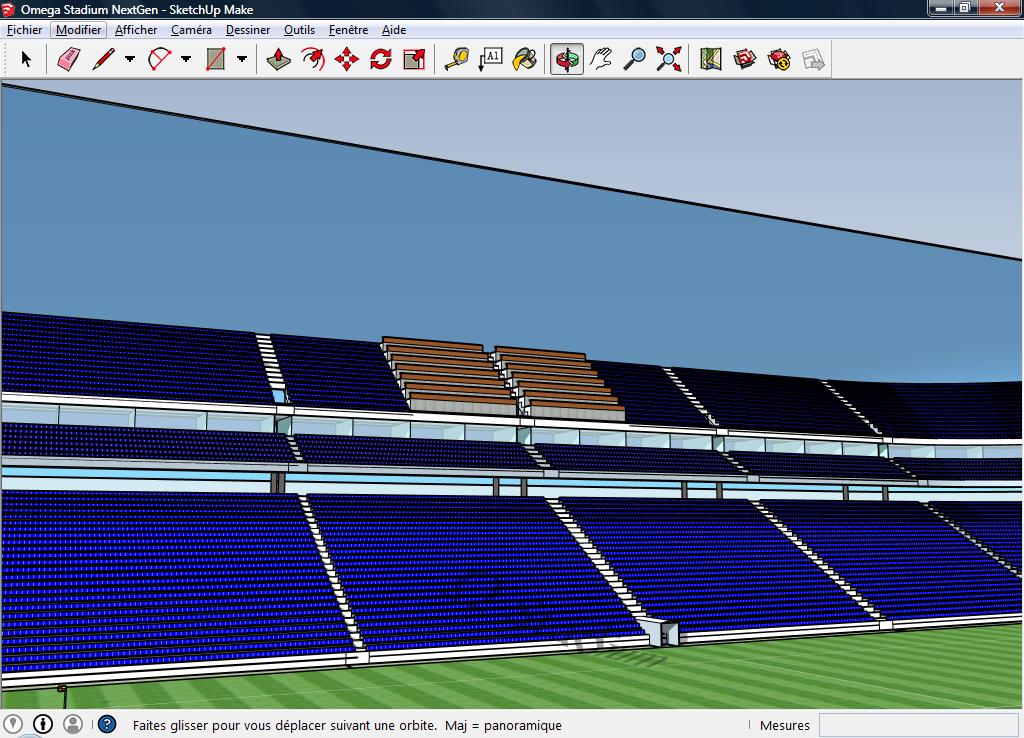
Task: Click the help question mark button
Action: point(107,725)
